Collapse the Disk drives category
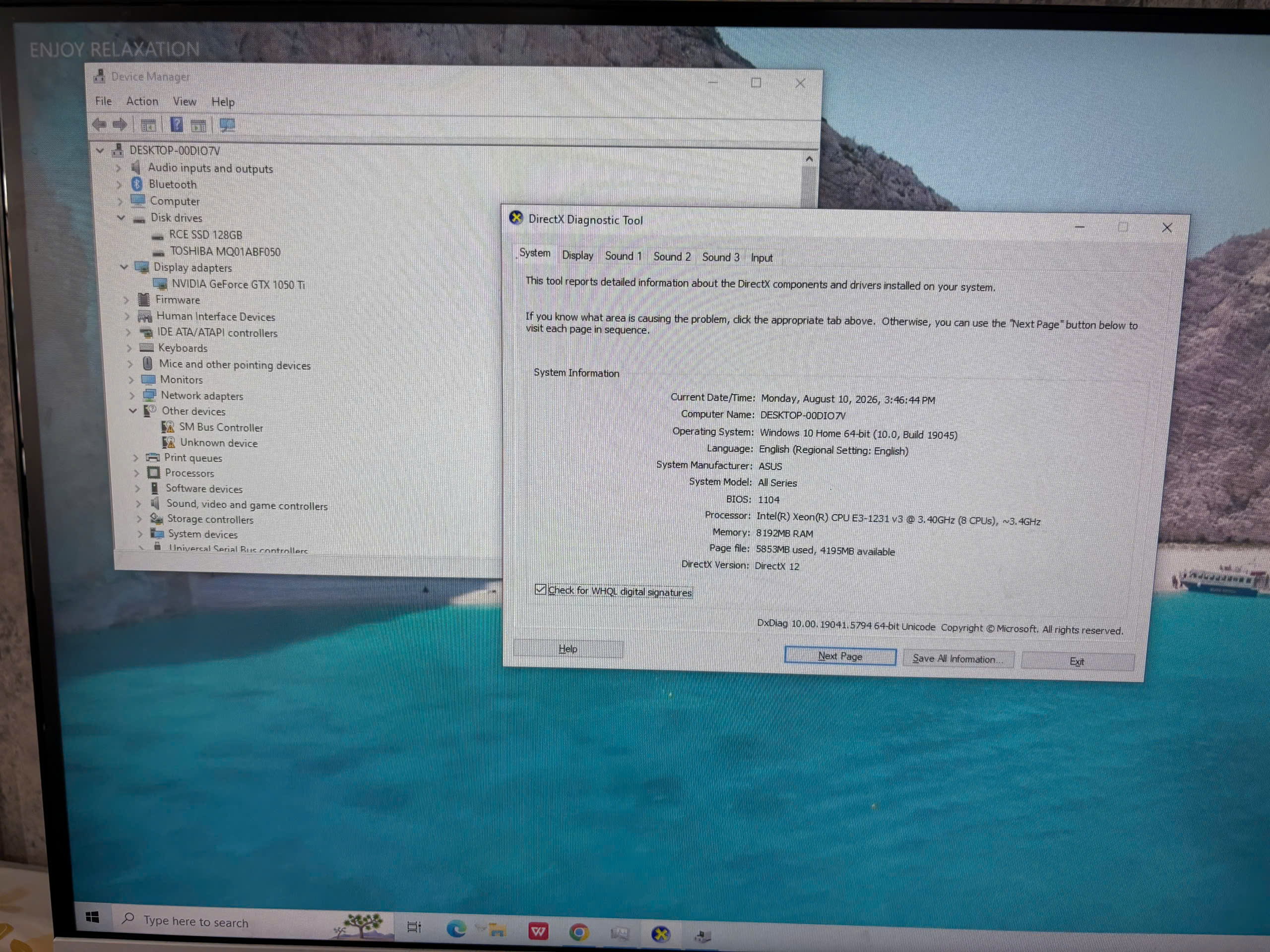Image resolution: width=1270 pixels, height=952 pixels. coord(121,218)
